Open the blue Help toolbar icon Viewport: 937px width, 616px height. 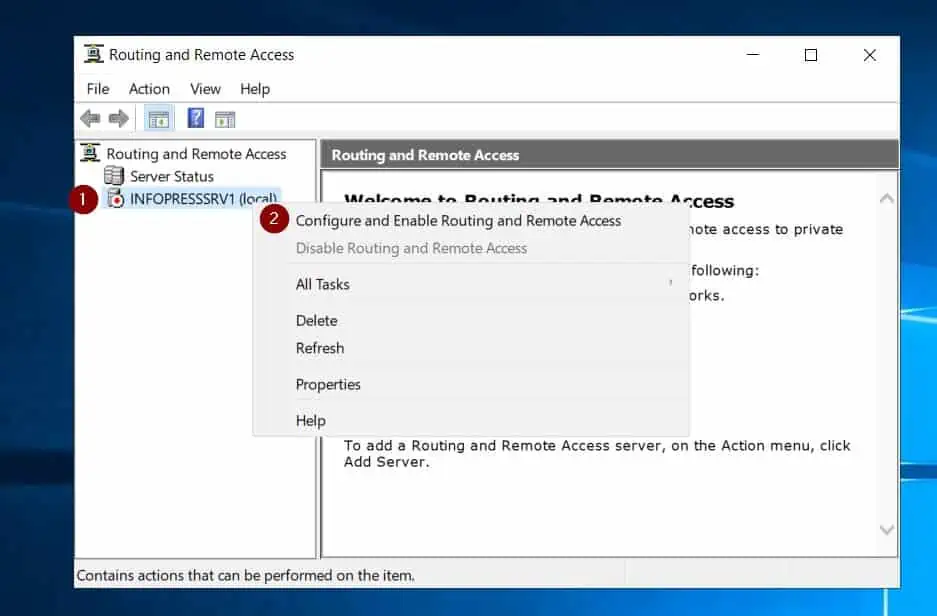point(196,119)
